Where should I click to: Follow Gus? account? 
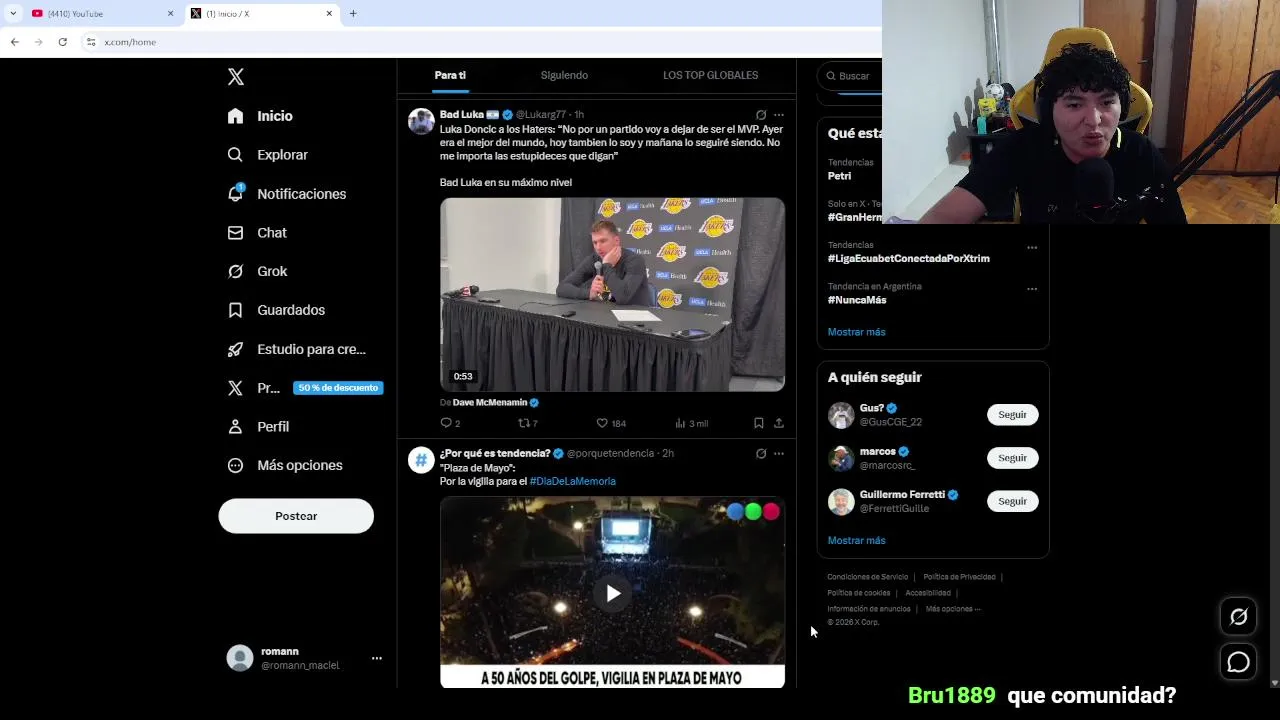coord(1012,414)
